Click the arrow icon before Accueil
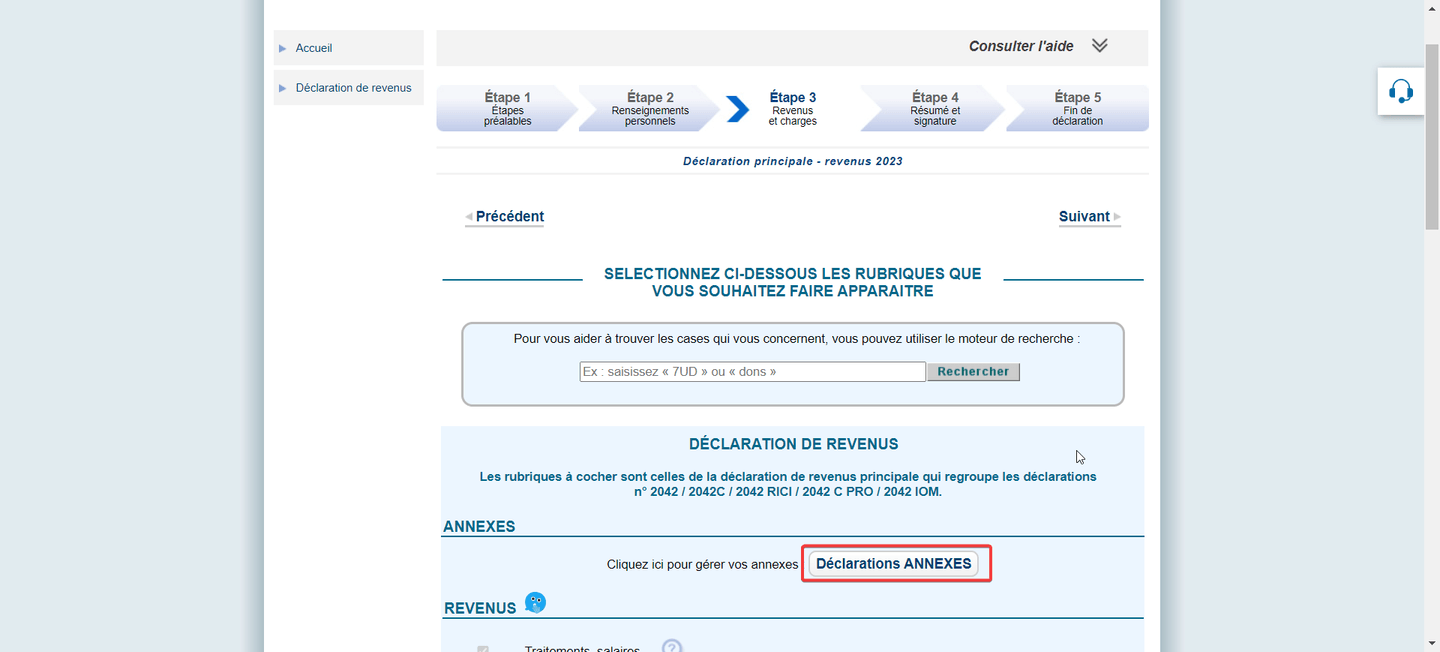Image resolution: width=1440 pixels, height=652 pixels. pyautogui.click(x=283, y=47)
